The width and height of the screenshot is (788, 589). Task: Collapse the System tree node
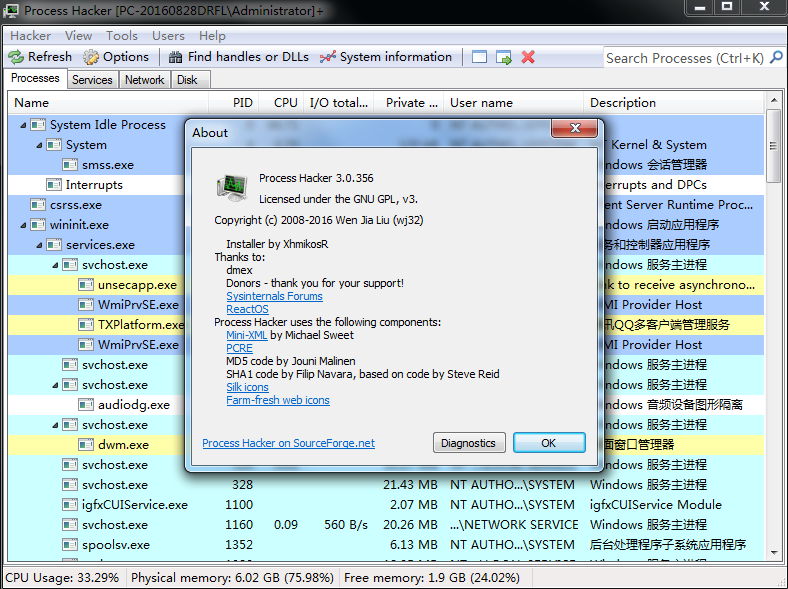(x=39, y=145)
